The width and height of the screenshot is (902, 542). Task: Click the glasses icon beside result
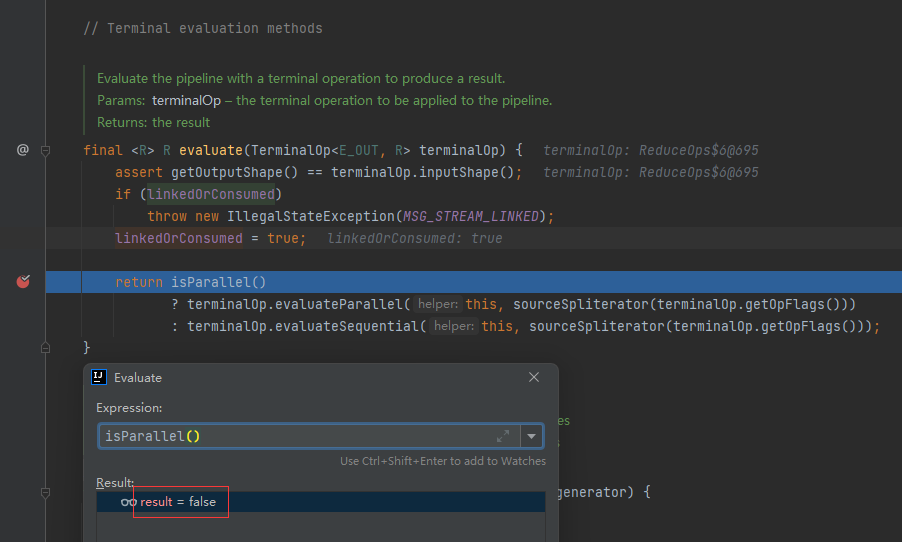point(128,501)
